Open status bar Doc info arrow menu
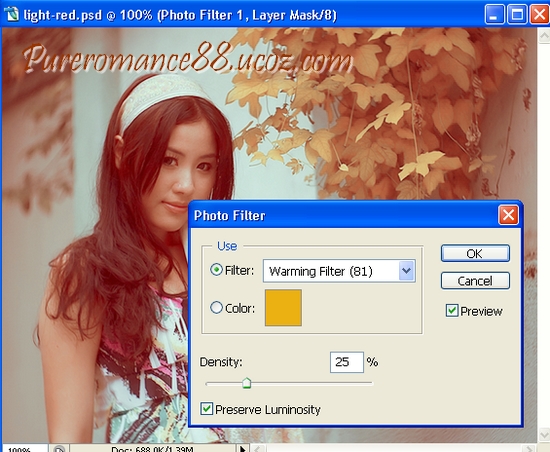Screen dimensions: 550x452 [242, 448]
